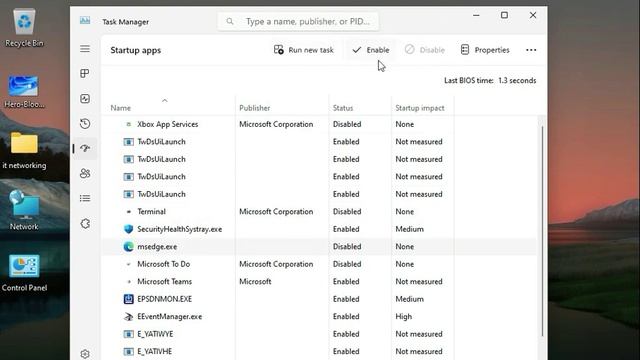Click the Task Manager app icon
The height and width of the screenshot is (360, 640).
pyautogui.click(x=85, y=20)
